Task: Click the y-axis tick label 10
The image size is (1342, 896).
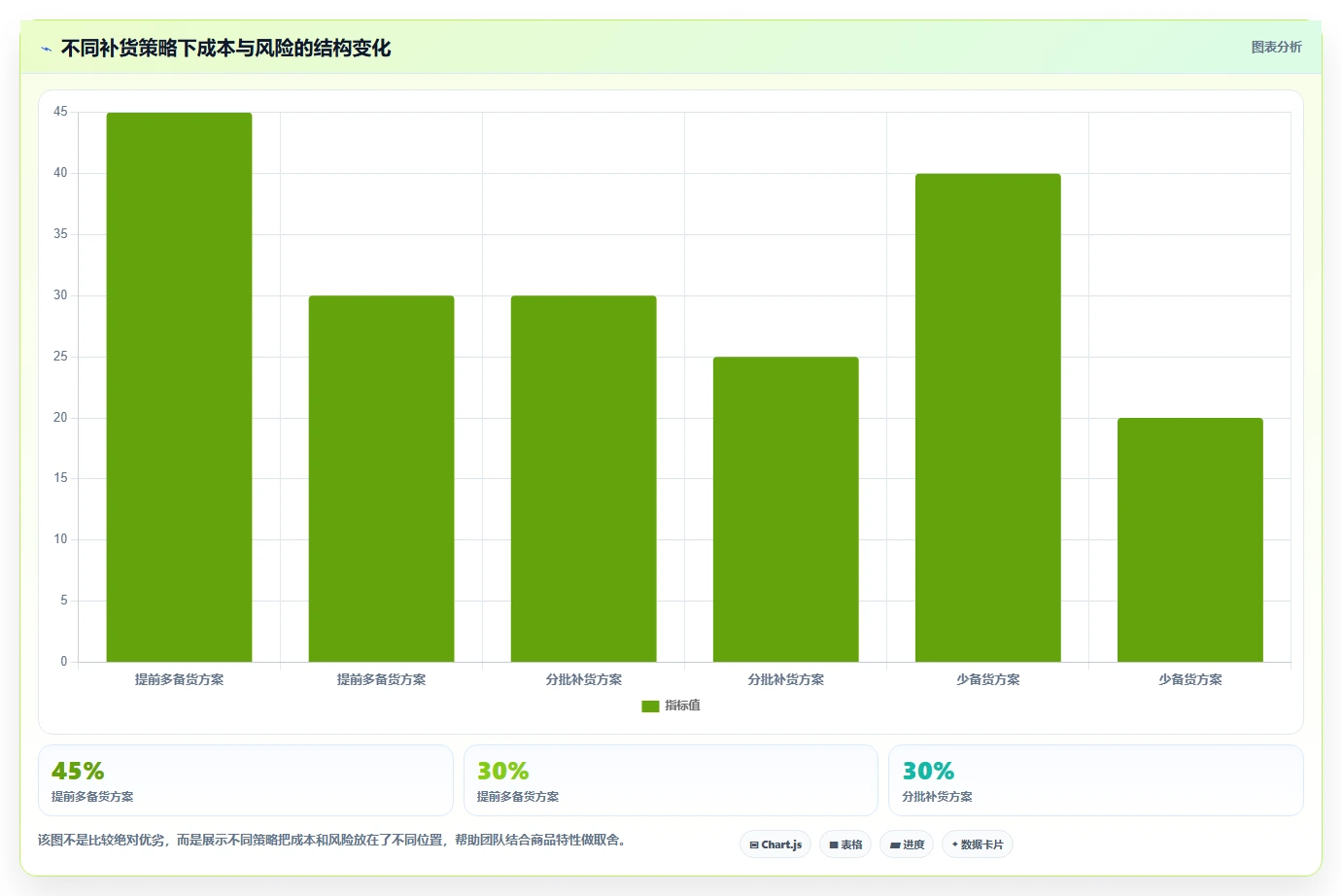Action: [x=60, y=539]
